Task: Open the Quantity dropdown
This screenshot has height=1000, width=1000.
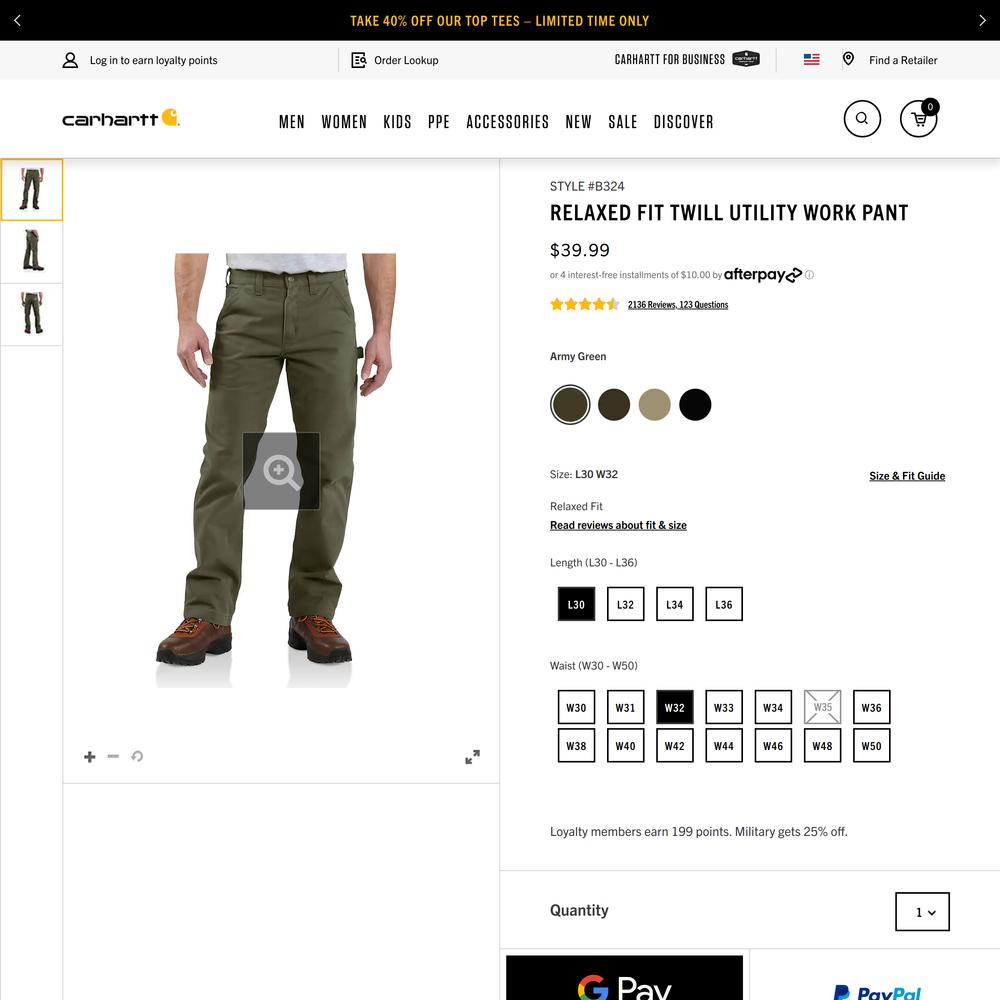Action: point(922,911)
